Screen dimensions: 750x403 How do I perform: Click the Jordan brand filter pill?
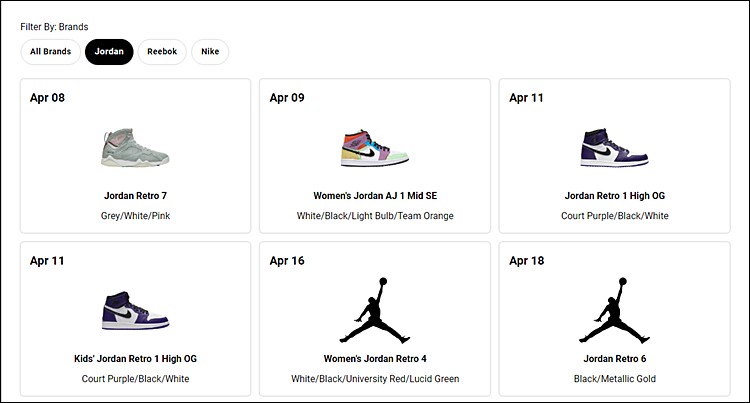pos(109,52)
